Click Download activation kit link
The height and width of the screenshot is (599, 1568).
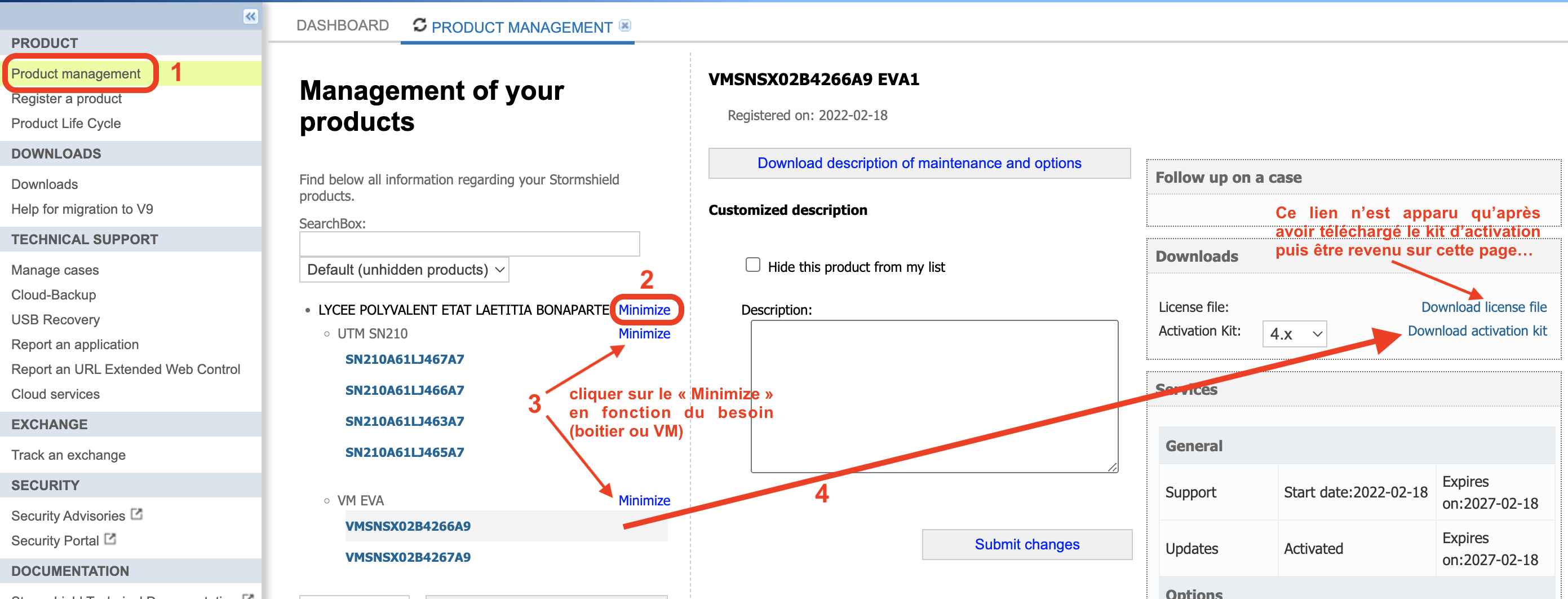pyautogui.click(x=1477, y=331)
